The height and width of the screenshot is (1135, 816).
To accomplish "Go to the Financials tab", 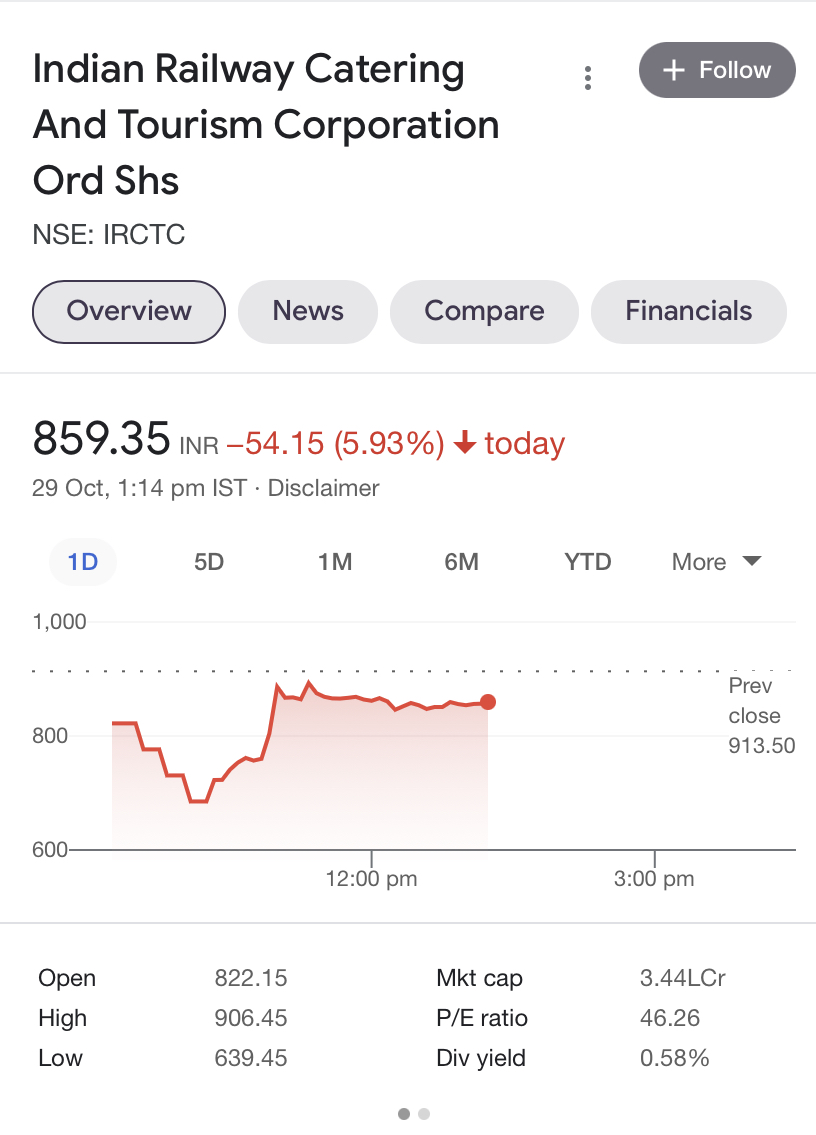I will pos(688,311).
